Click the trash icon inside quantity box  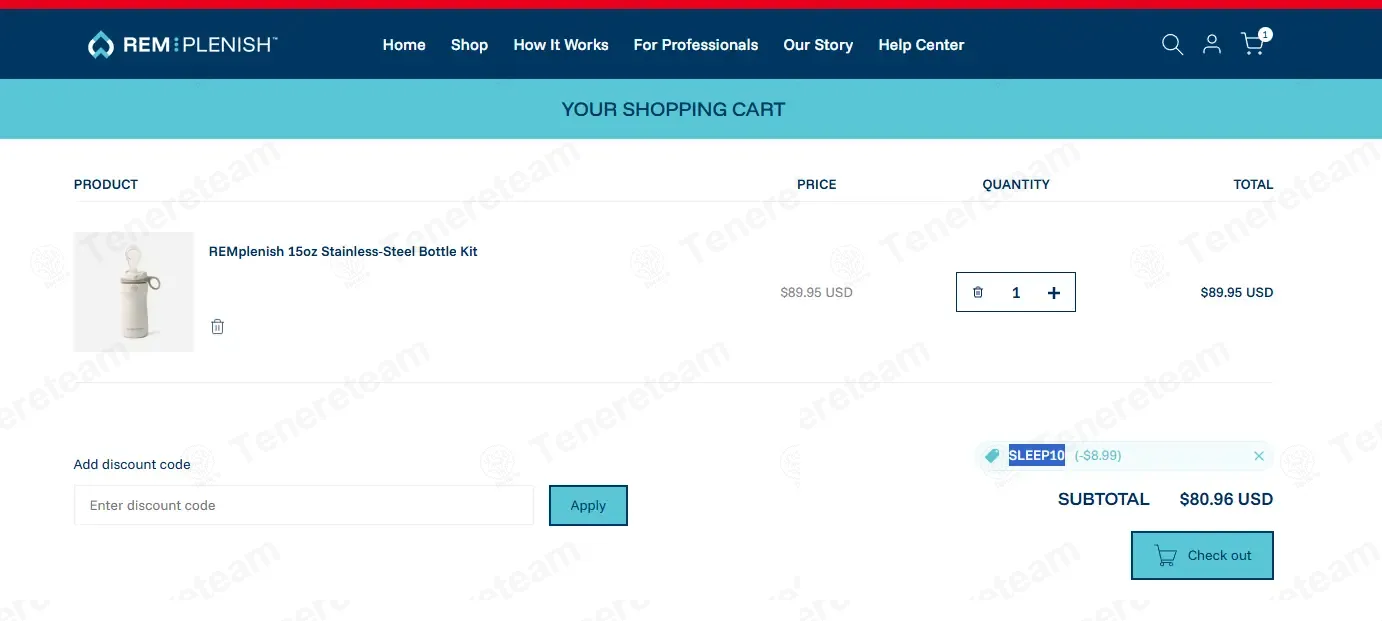(978, 292)
